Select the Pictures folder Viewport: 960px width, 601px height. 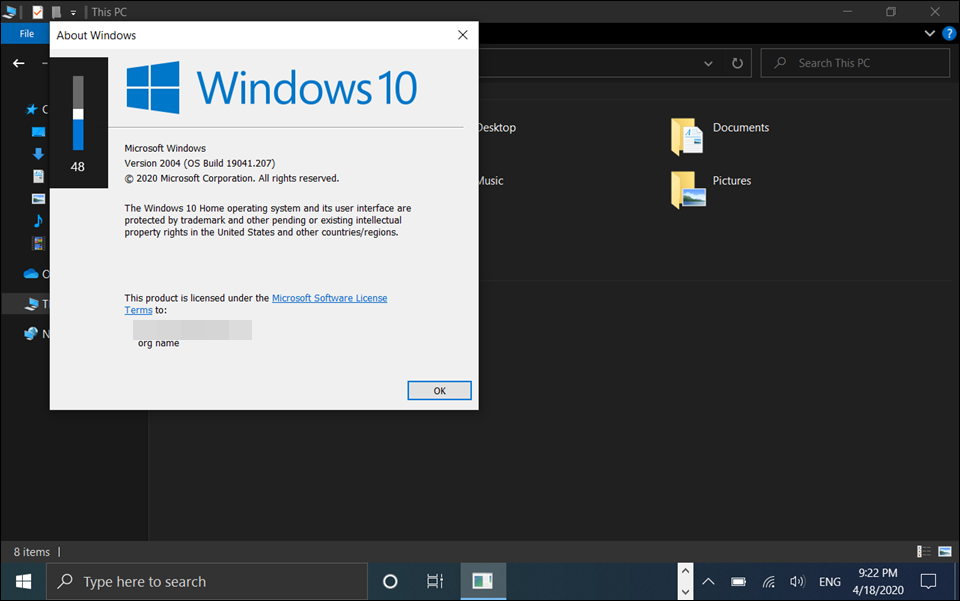coord(711,189)
